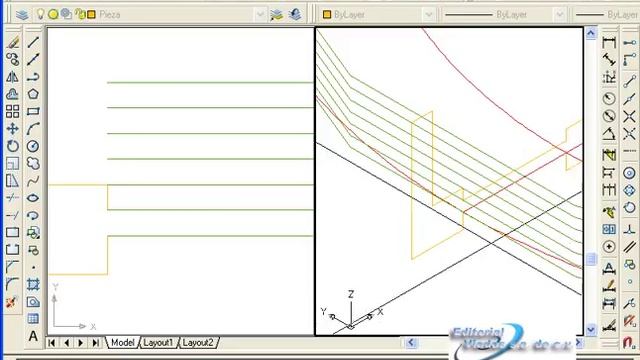The width and height of the screenshot is (640, 360).
Task: Click Make Object's Layer Current icon
Action: [x=276, y=15]
